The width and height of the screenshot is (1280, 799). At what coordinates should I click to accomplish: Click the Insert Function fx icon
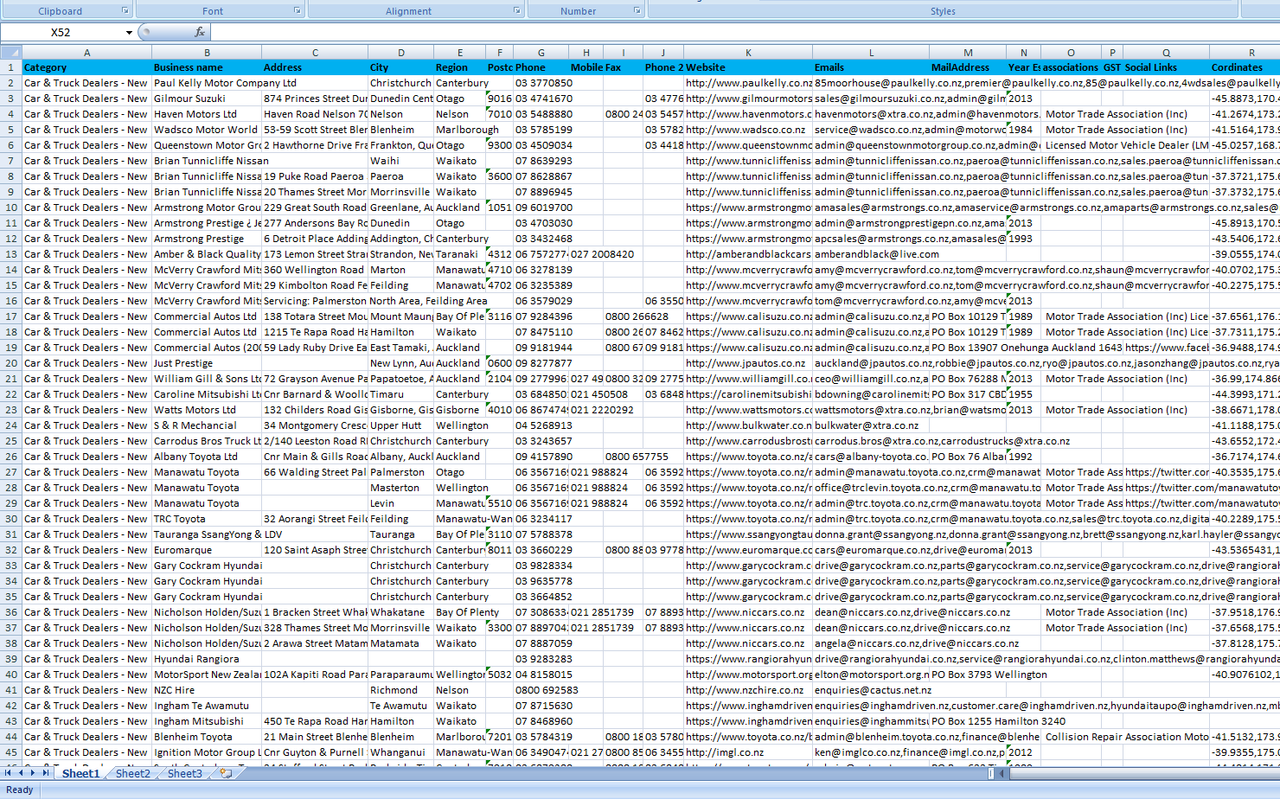tap(200, 32)
